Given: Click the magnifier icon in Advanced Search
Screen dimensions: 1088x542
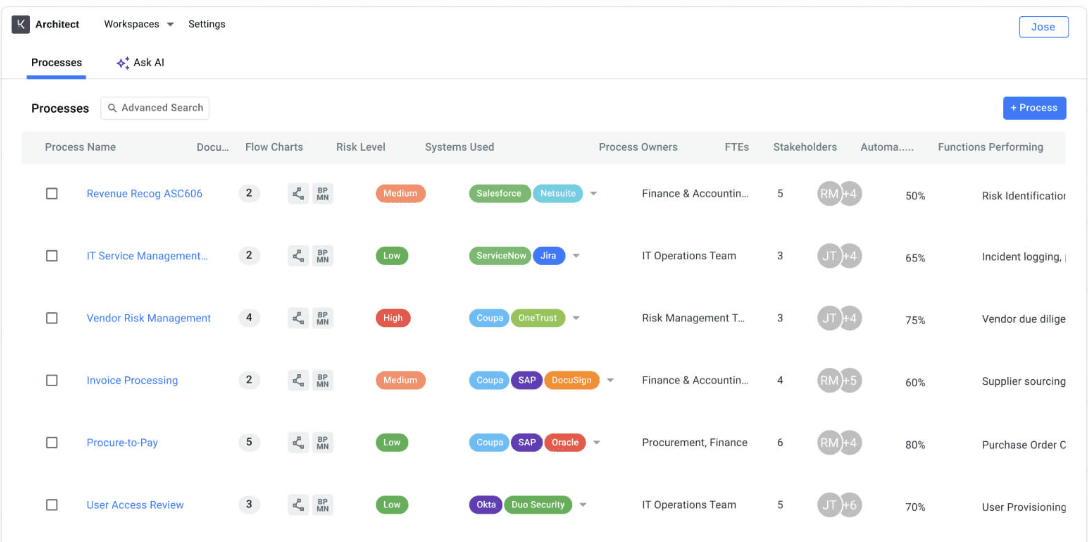Looking at the screenshot, I should pyautogui.click(x=112, y=108).
